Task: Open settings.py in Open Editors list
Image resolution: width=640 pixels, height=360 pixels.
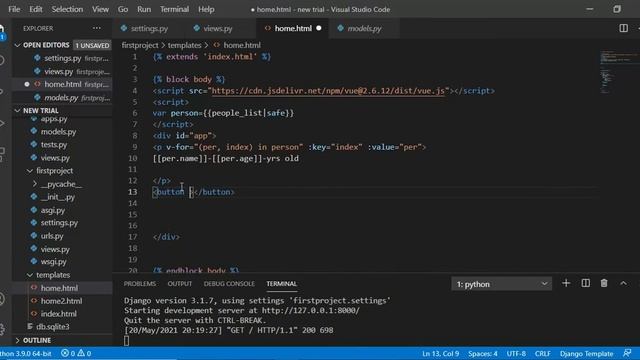Action: click(x=62, y=58)
